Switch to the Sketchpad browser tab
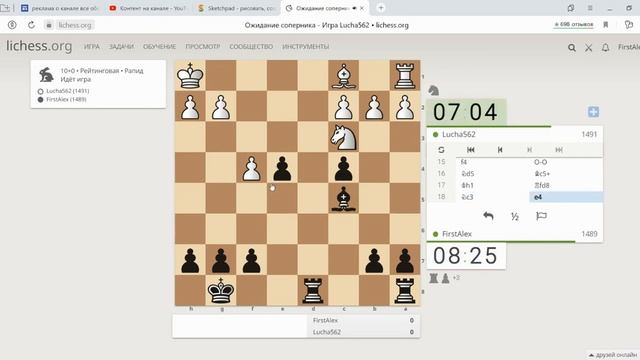Image resolution: width=640 pixels, height=360 pixels. click(x=236, y=8)
